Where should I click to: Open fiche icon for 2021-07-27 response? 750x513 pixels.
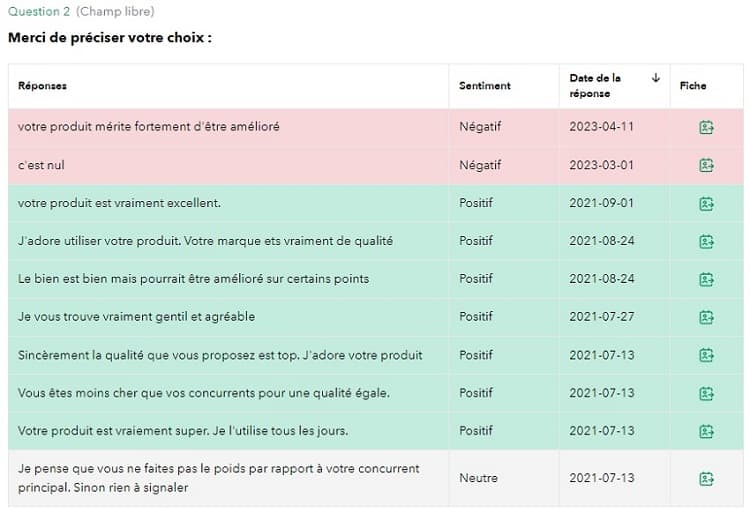[706, 317]
